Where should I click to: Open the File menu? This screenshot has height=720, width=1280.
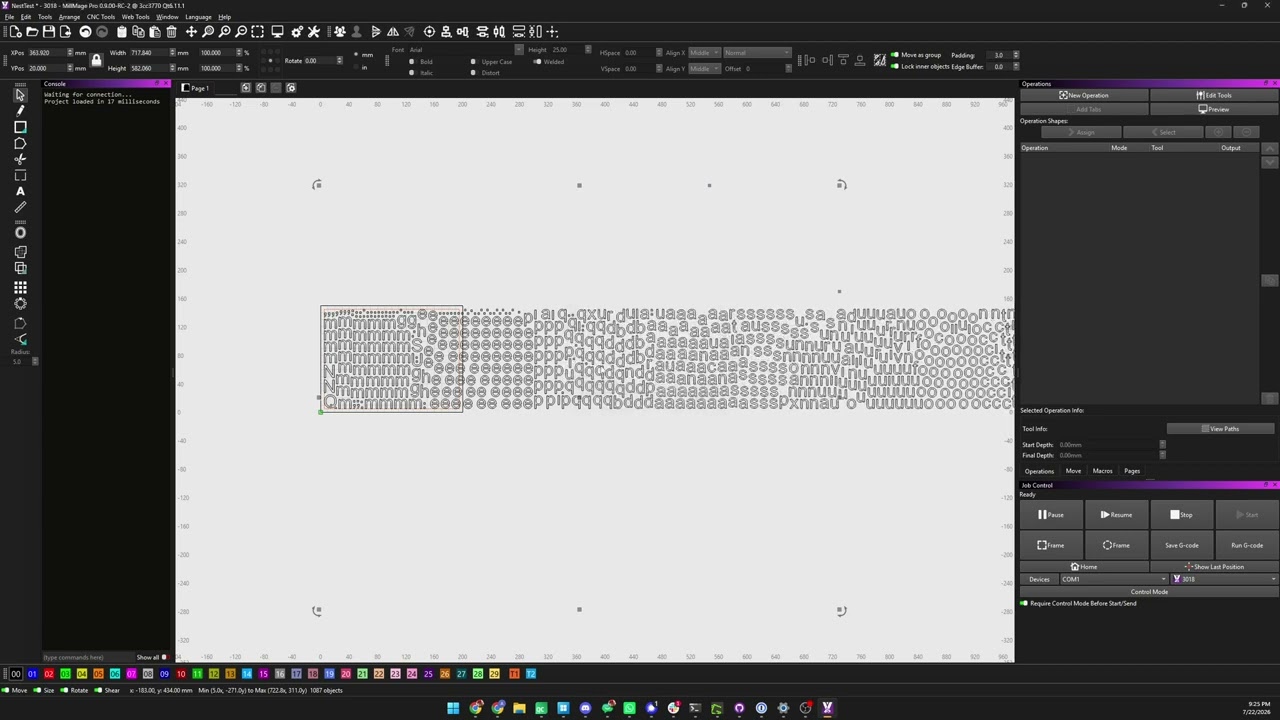9,17
